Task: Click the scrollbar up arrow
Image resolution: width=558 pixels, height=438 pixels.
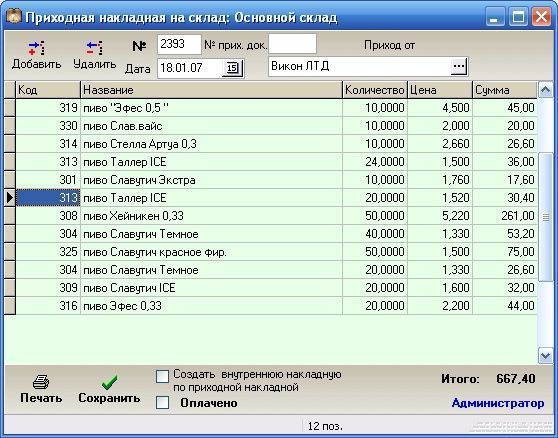Action: point(546,90)
